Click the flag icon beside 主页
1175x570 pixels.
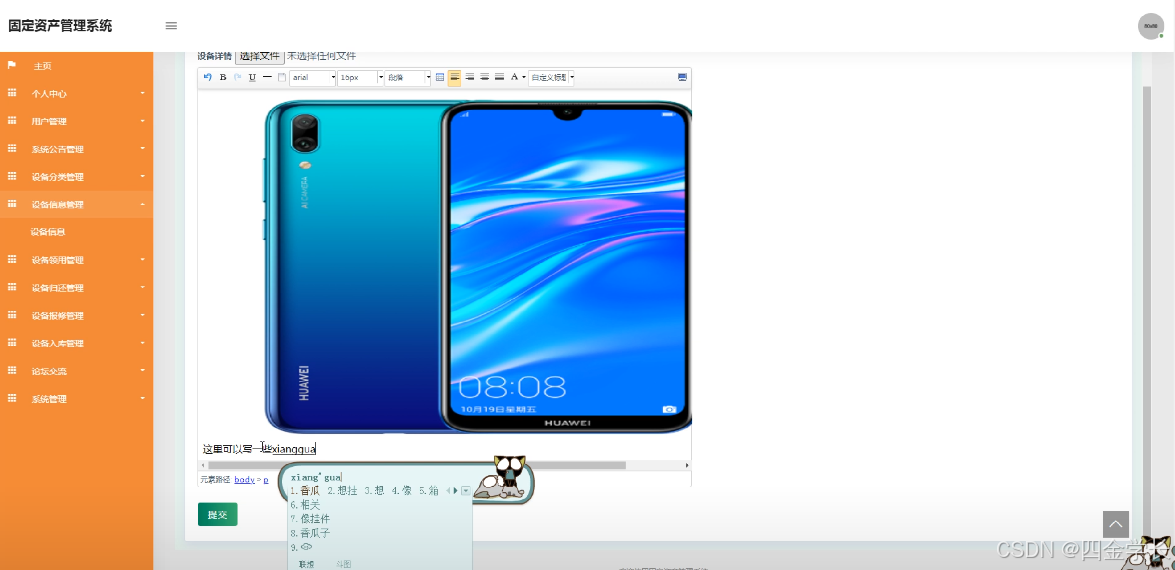coord(11,65)
